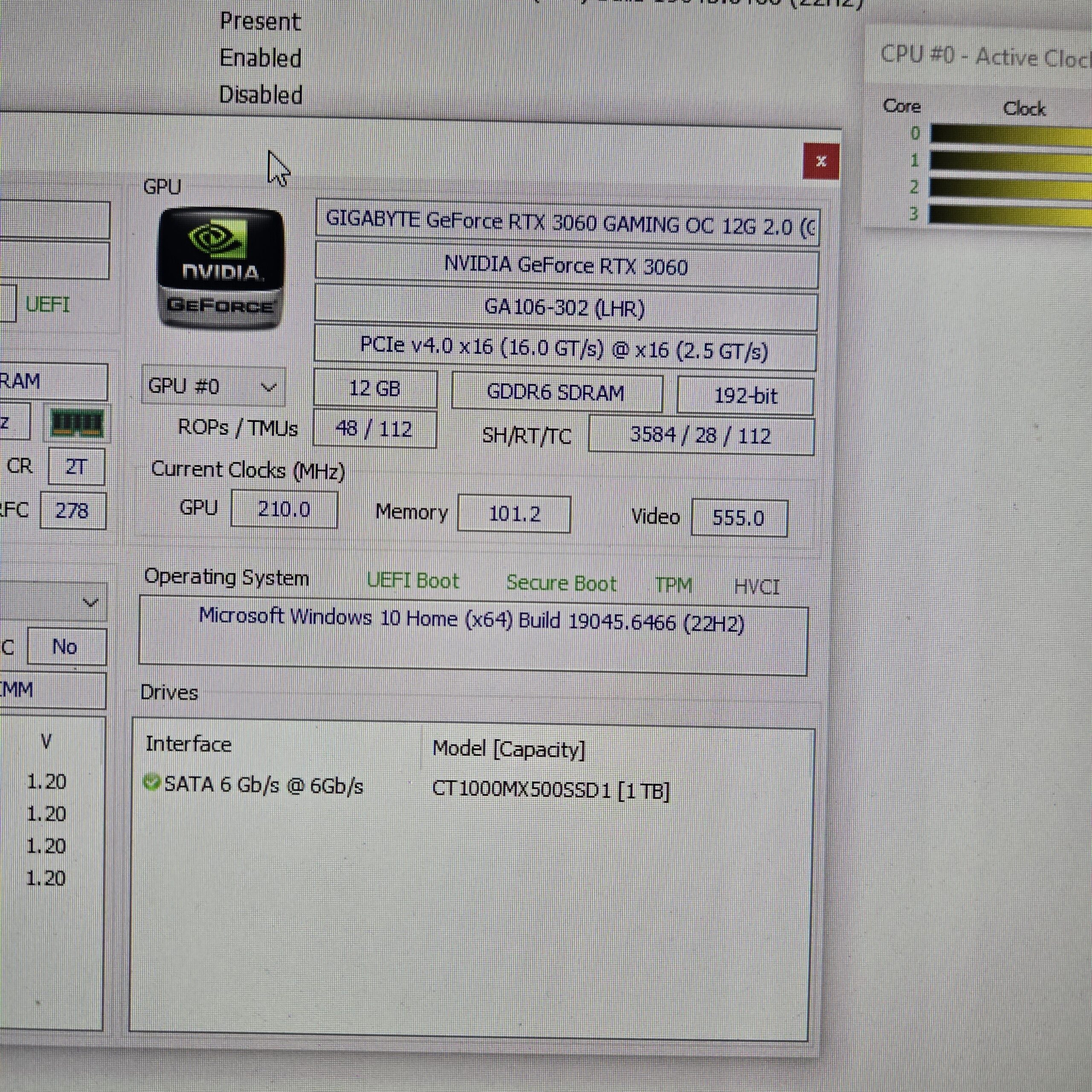Click the GA106-302 (LHR) chip field
This screenshot has height=1092, width=1092.
[565, 308]
